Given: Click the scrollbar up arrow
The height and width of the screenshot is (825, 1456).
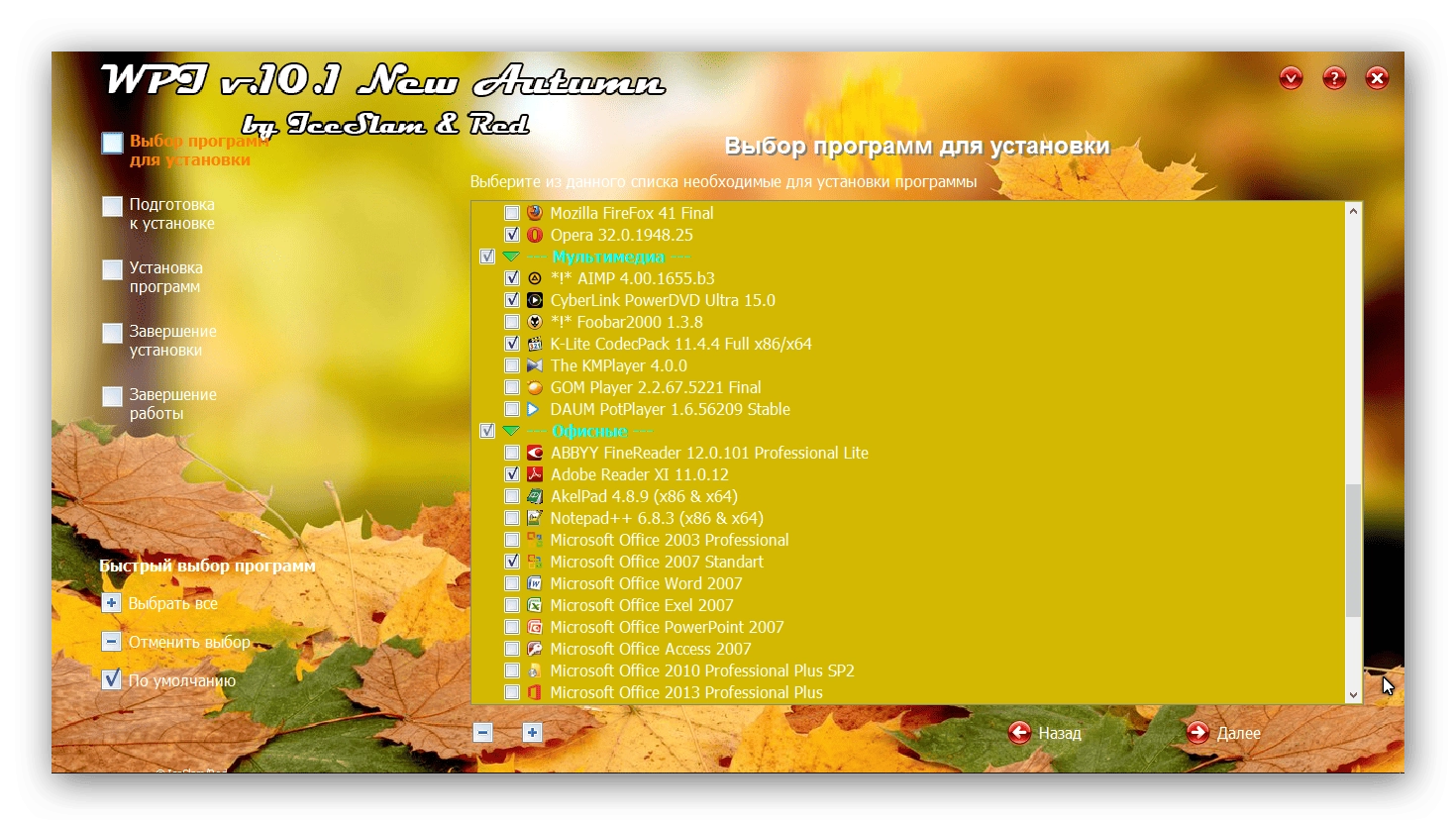Looking at the screenshot, I should pos(1353,211).
